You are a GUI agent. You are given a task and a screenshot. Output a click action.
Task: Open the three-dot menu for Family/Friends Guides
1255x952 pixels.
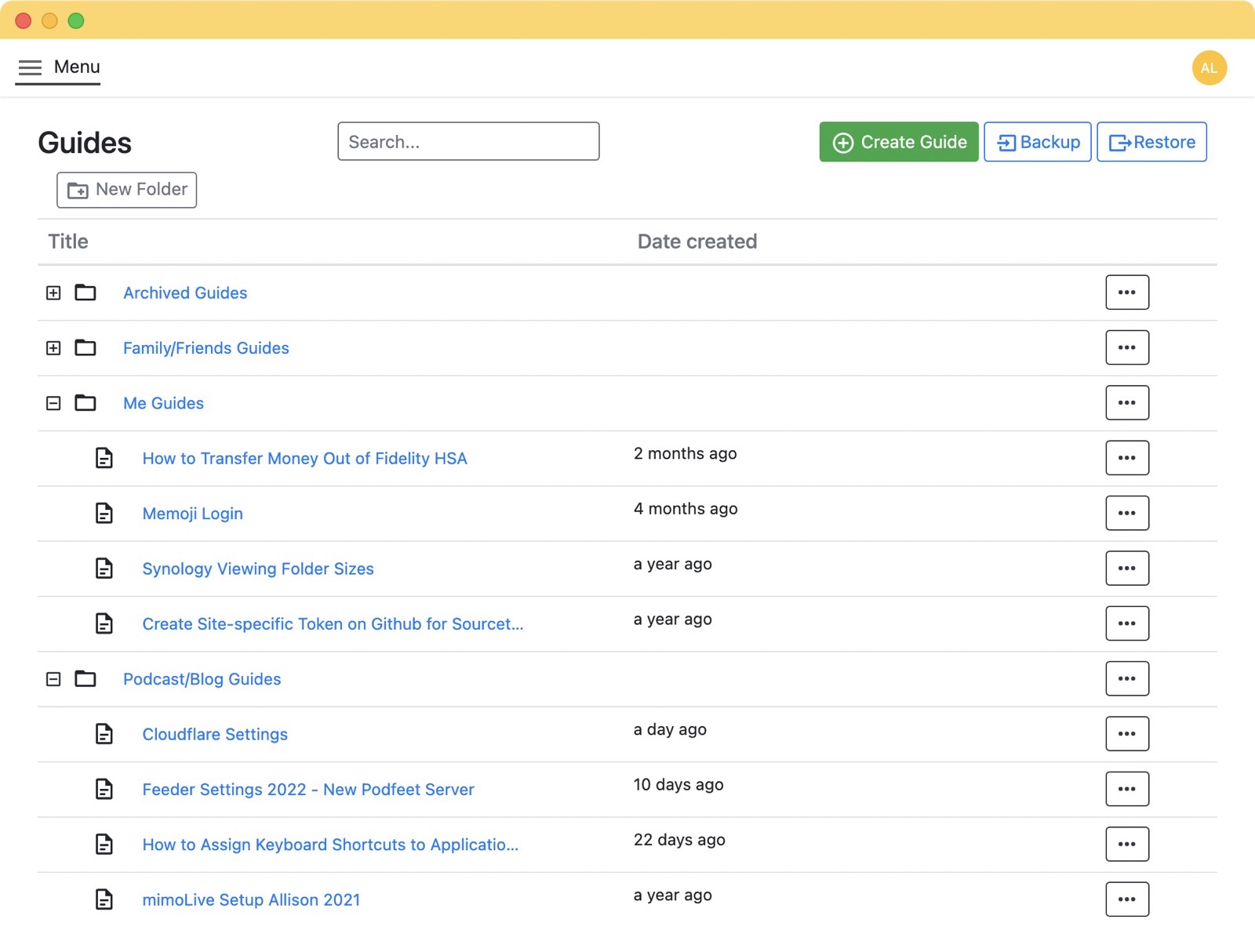1126,348
